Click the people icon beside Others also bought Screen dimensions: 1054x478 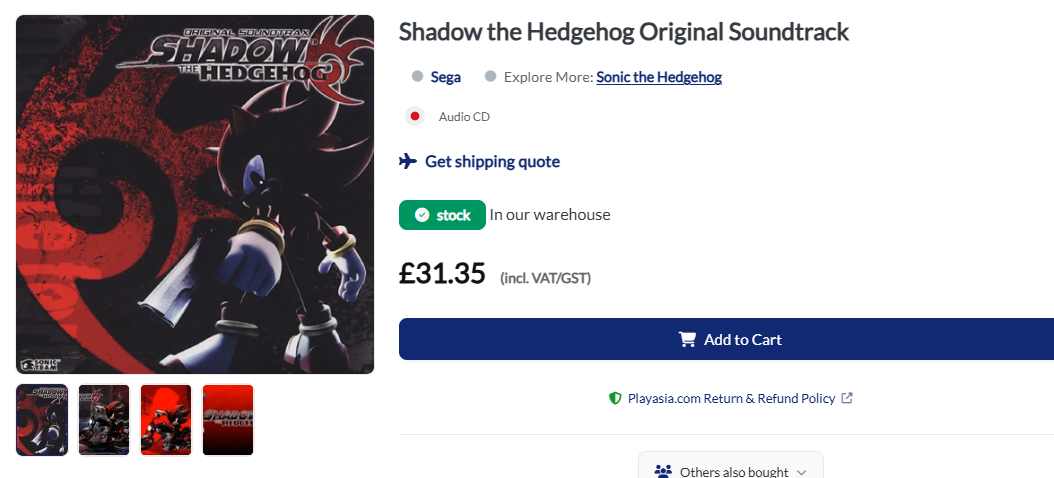(x=663, y=471)
